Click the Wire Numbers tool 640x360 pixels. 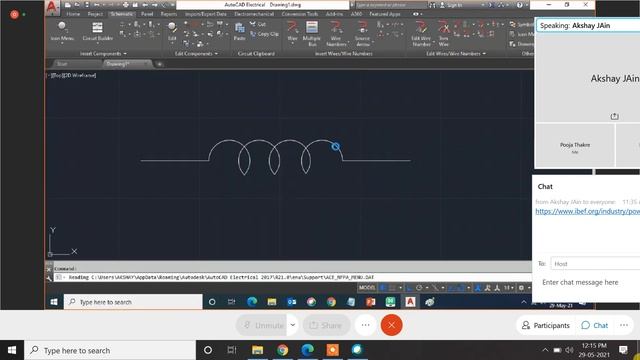point(336,33)
